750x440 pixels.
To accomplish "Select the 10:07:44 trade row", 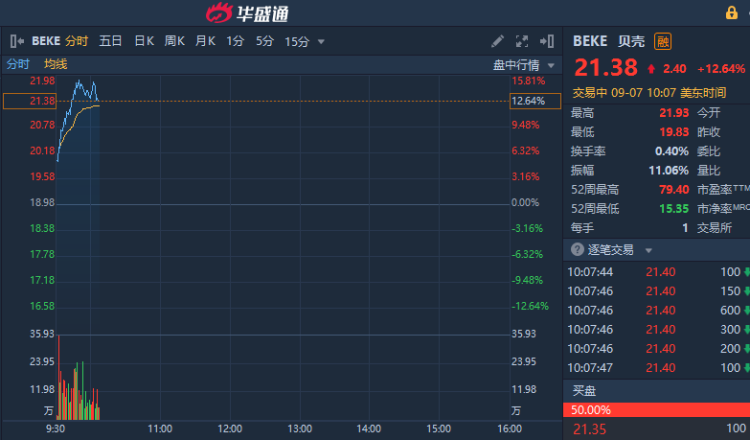I will click(656, 271).
